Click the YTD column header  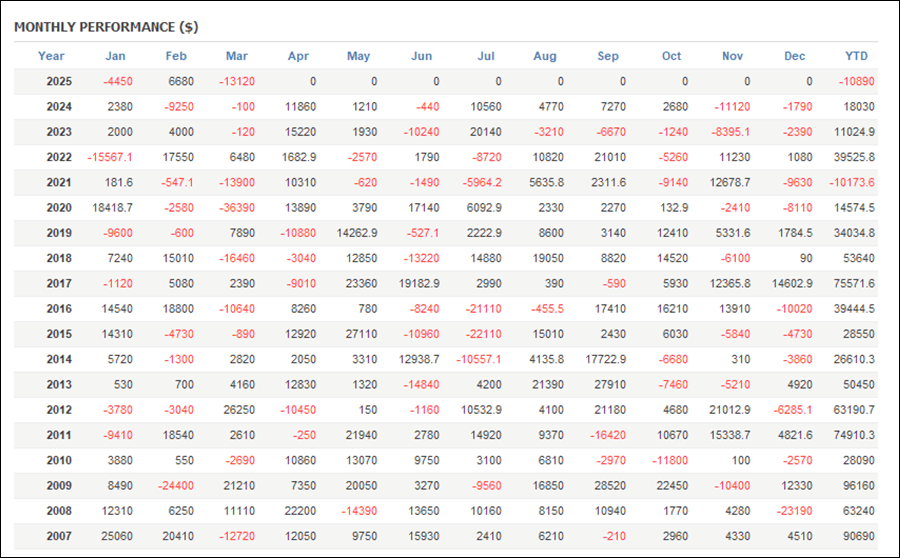[856, 56]
